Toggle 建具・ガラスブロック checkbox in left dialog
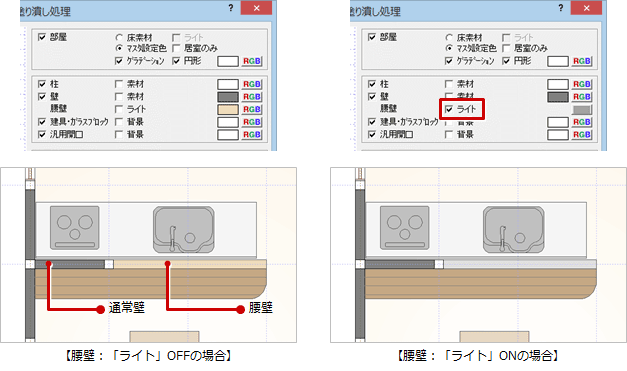This screenshot has width=627, height=371. click(x=42, y=122)
